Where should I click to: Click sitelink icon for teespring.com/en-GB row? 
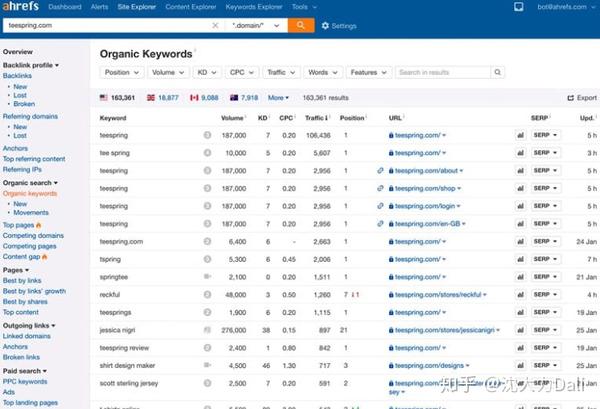(380, 224)
